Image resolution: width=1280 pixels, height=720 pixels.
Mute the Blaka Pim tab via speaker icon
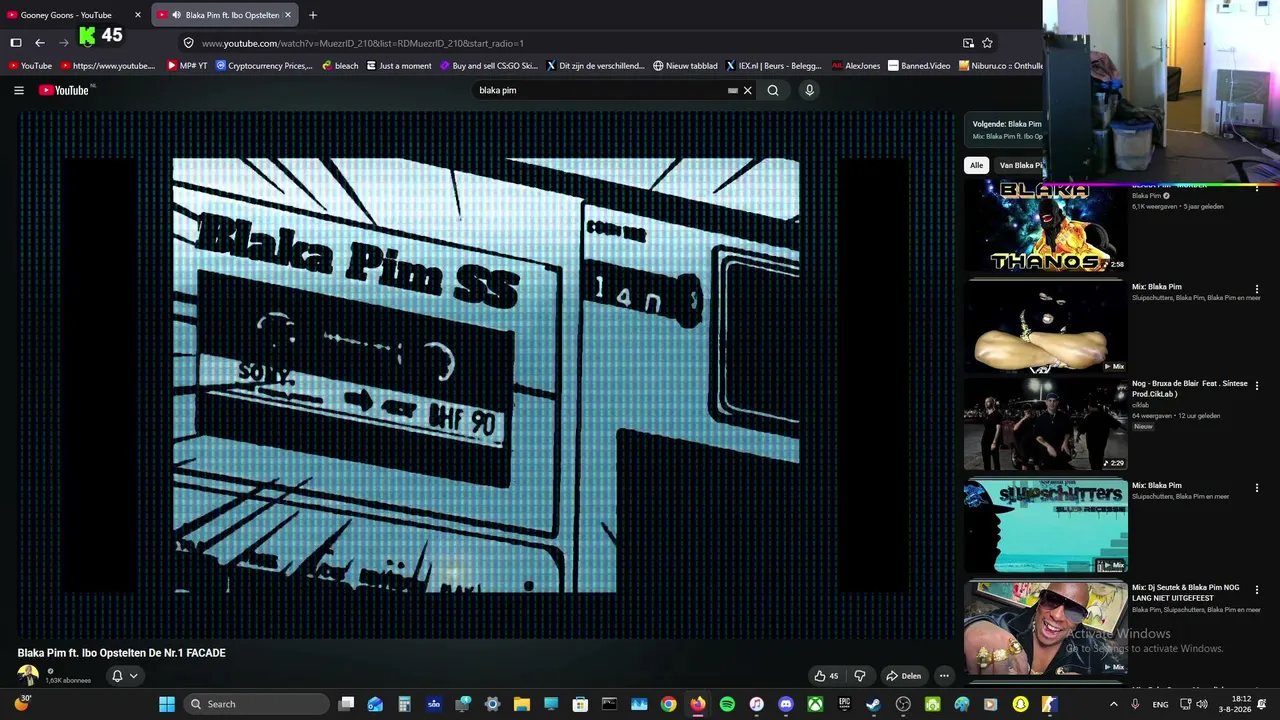pos(176,15)
